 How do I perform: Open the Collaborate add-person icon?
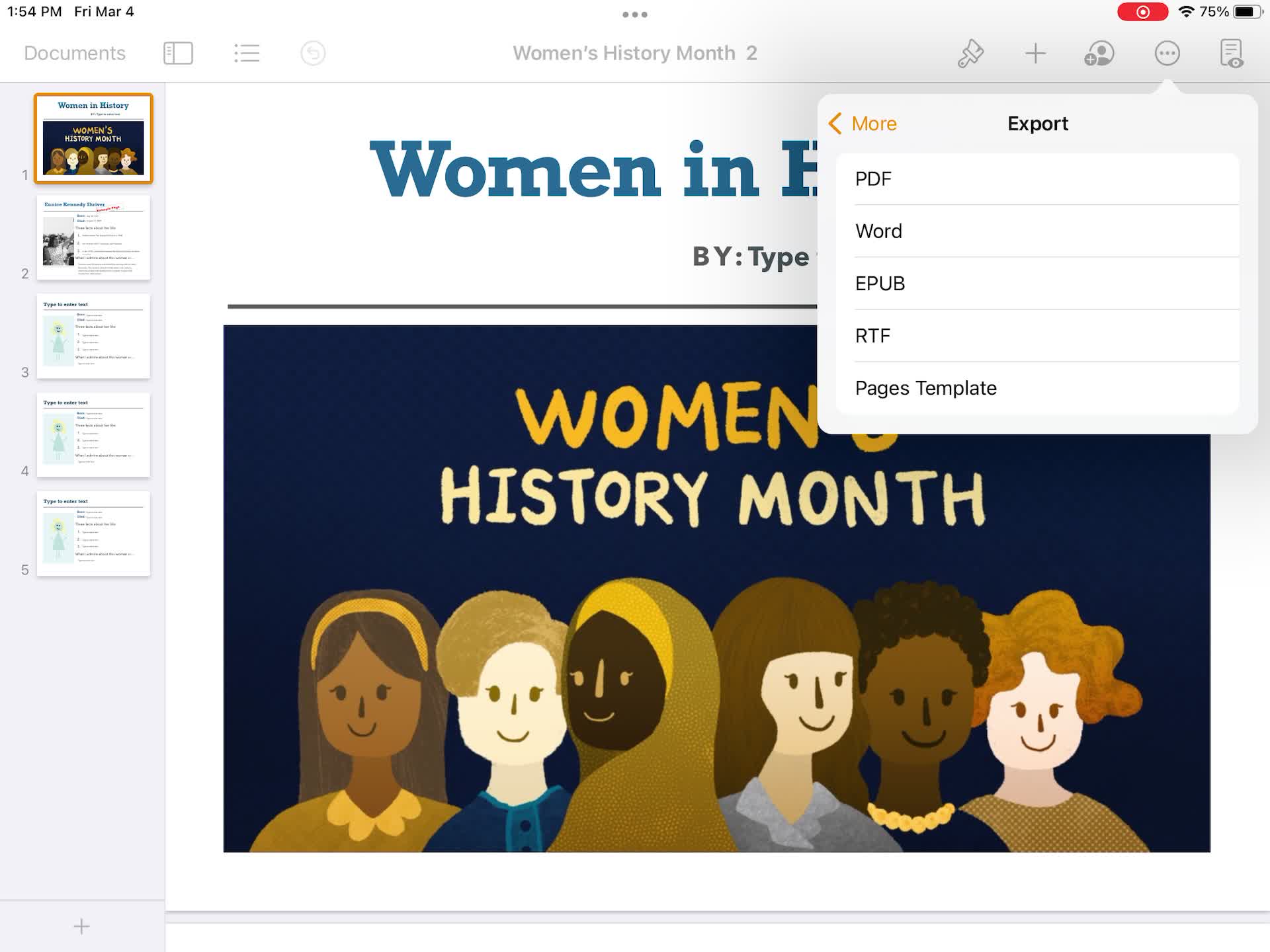[x=1099, y=53]
